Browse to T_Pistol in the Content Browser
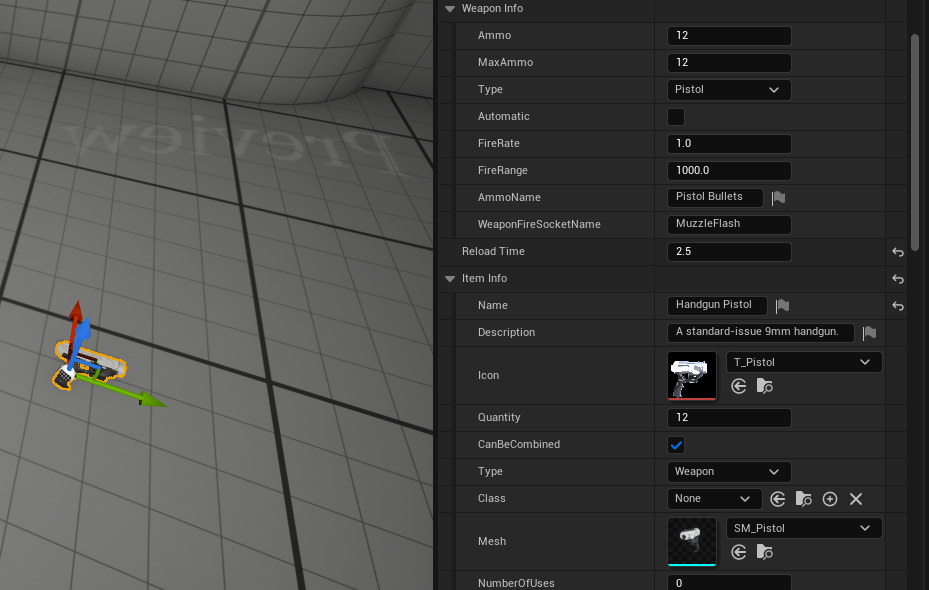Viewport: 929px width, 590px height. [764, 386]
